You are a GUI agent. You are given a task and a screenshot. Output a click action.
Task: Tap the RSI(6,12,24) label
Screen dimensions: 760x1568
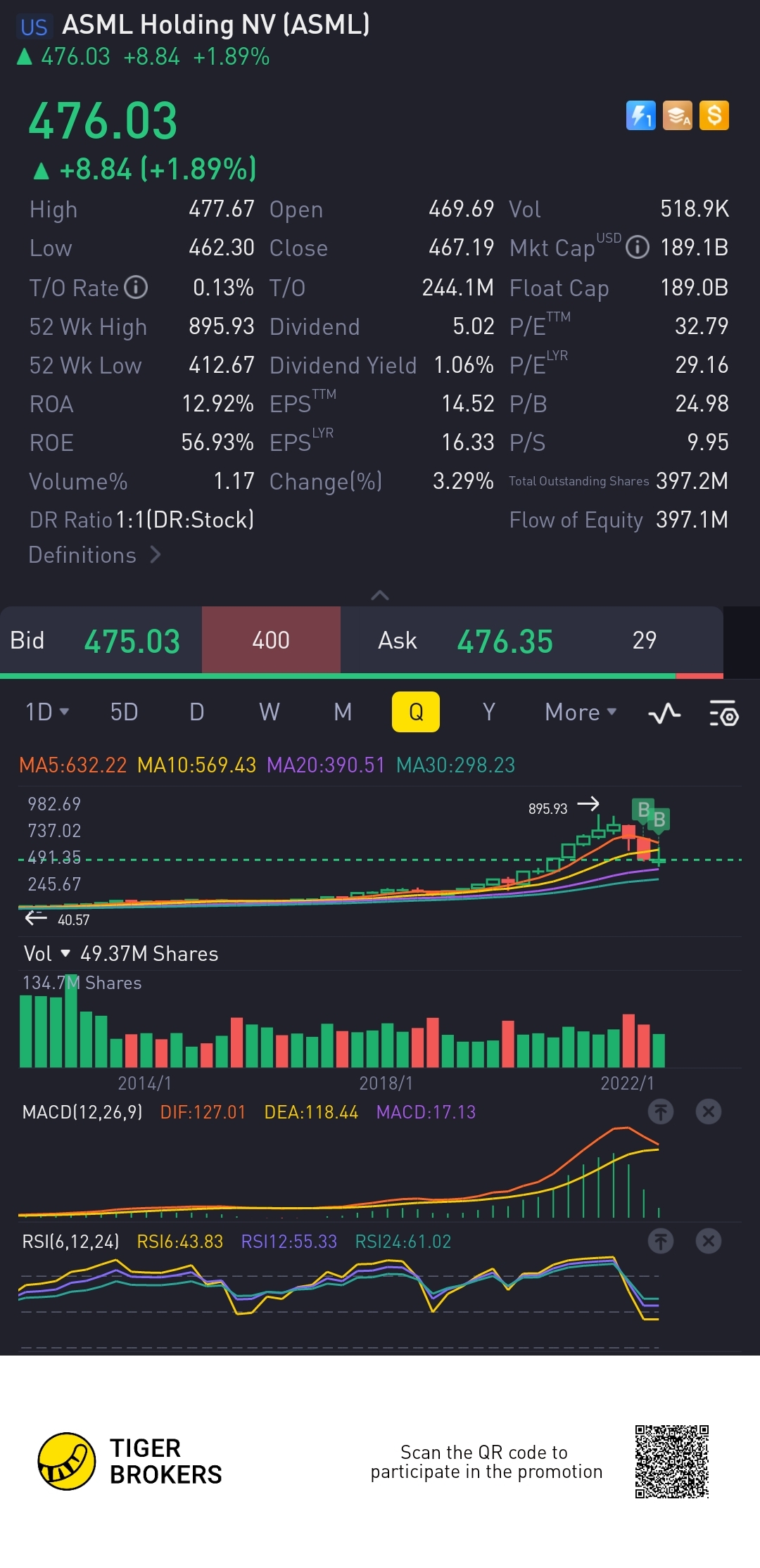(70, 1242)
